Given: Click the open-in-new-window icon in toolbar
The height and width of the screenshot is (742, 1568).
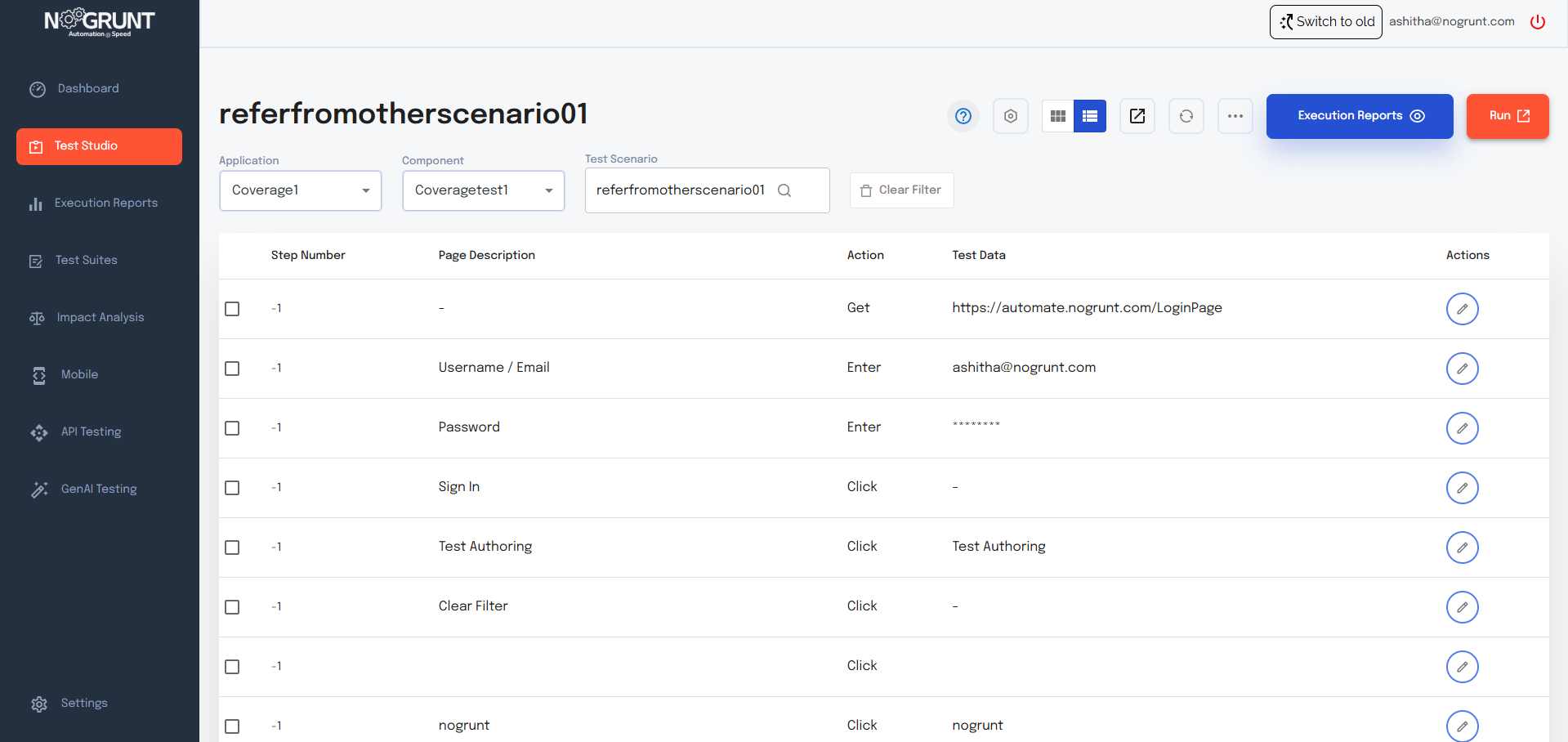Looking at the screenshot, I should point(1137,116).
